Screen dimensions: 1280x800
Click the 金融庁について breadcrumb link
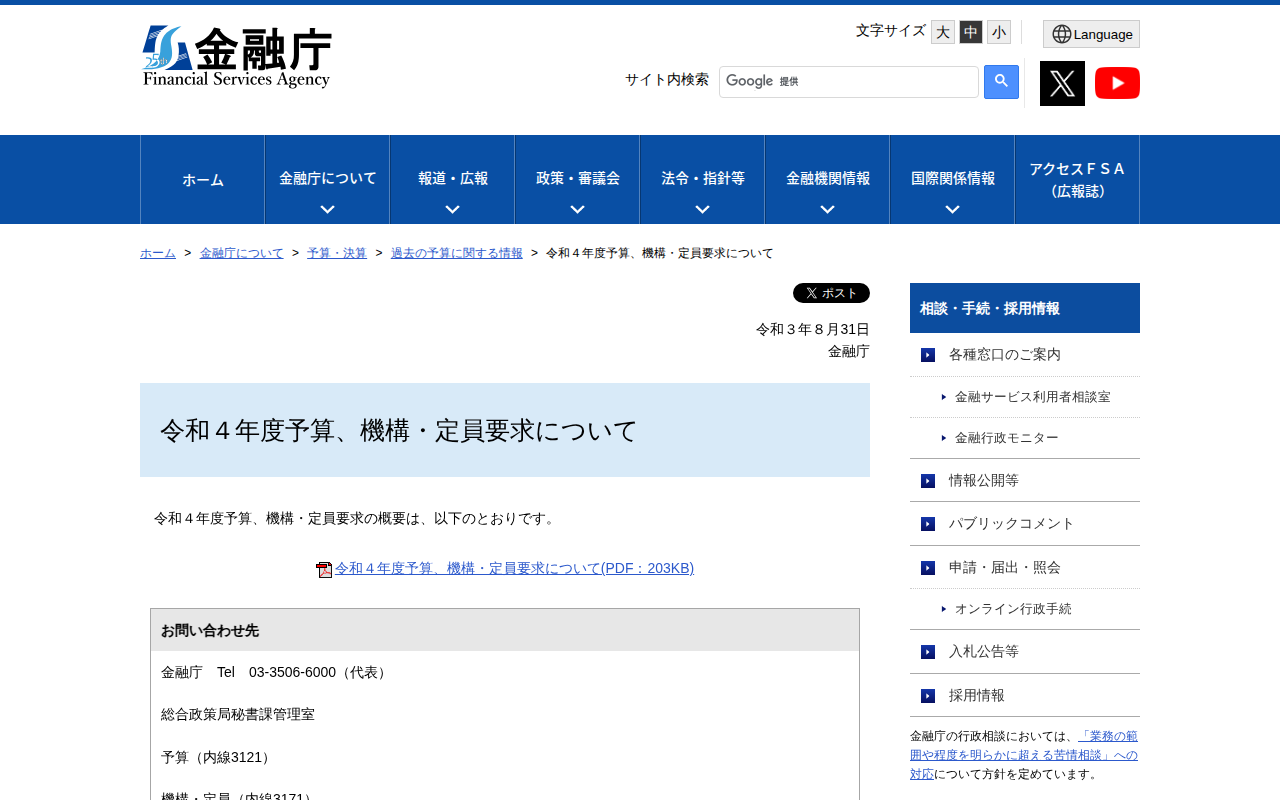click(x=242, y=253)
